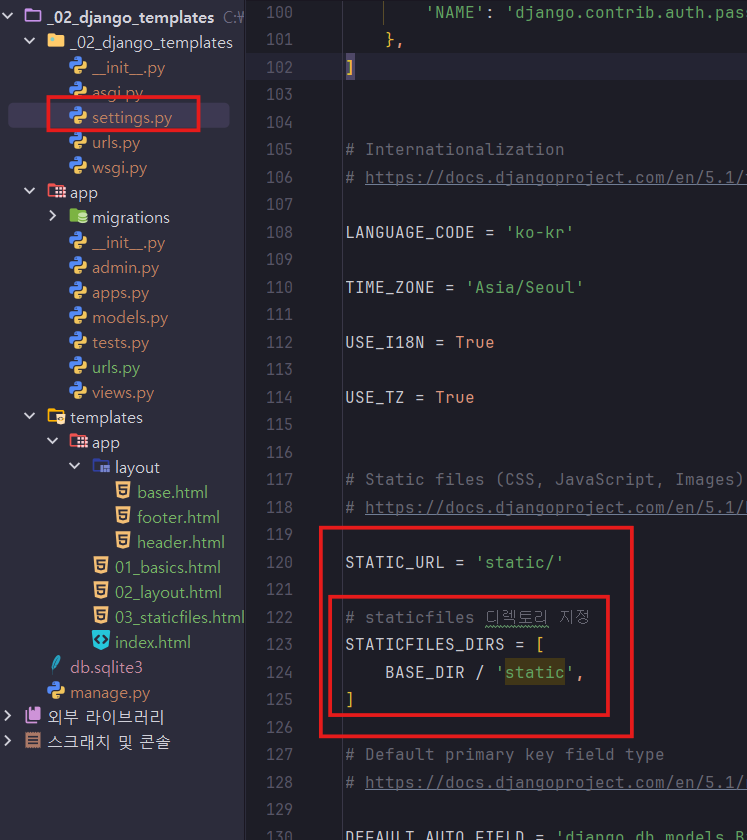Click the inner _02_django_templates folder icon
The width and height of the screenshot is (747, 840).
[x=56, y=41]
